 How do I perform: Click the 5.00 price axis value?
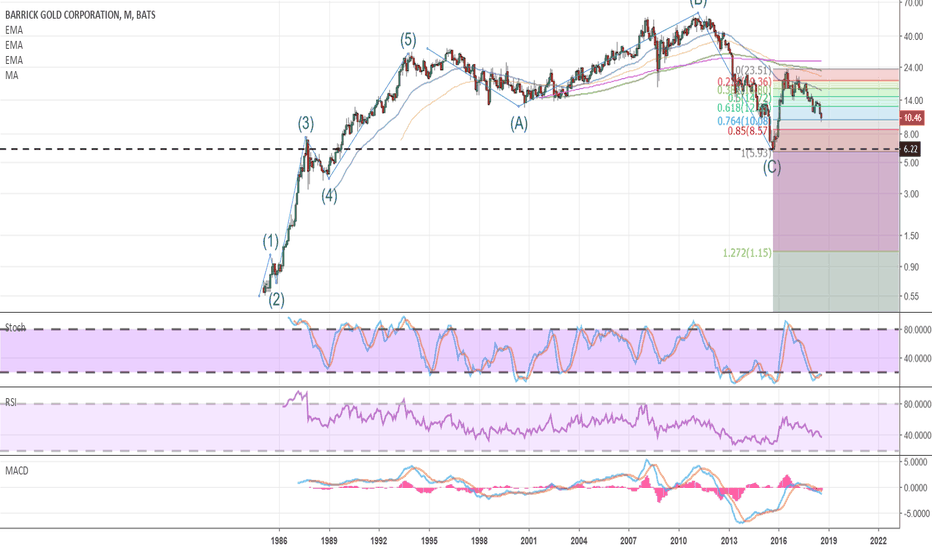click(x=912, y=163)
